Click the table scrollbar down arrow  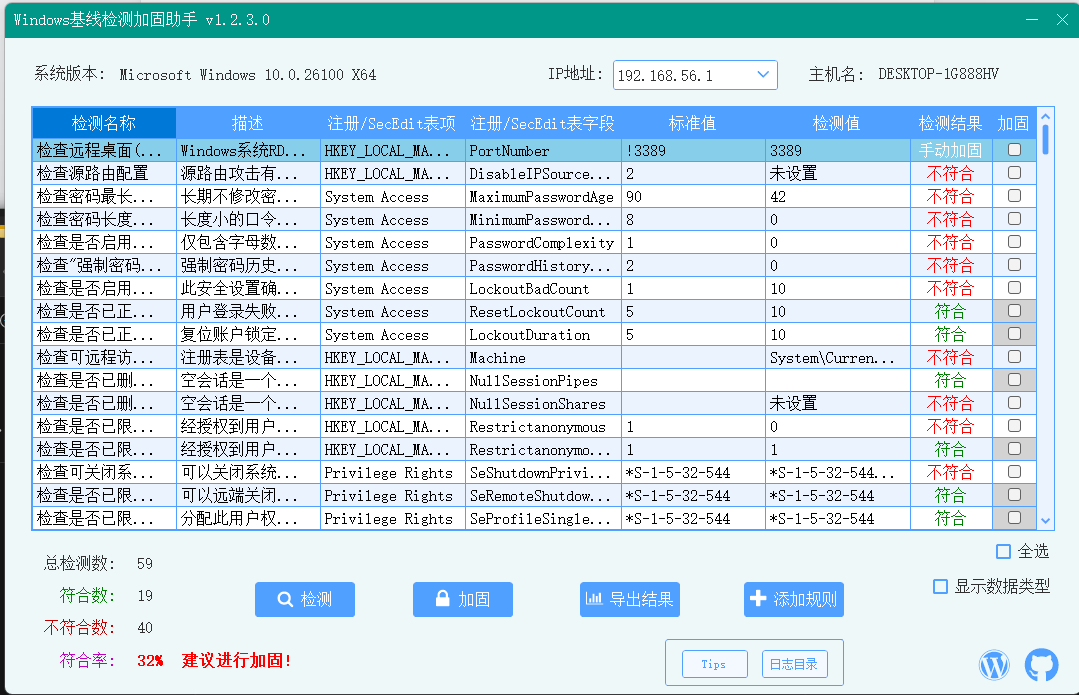[x=1045, y=521]
